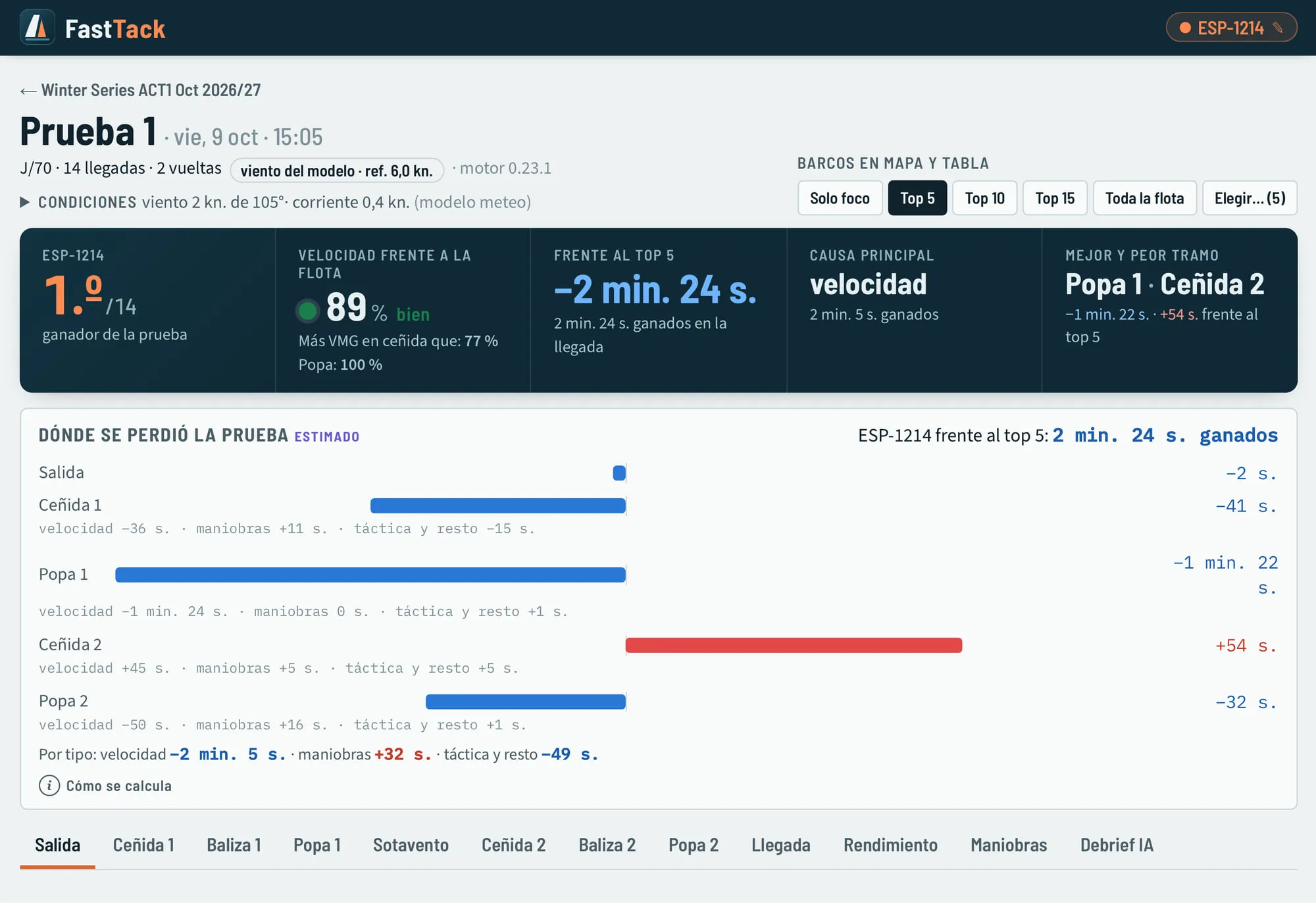Screen dimensions: 1316x903
Task: Click the blue Ceñida 1 bar
Action: [498, 505]
